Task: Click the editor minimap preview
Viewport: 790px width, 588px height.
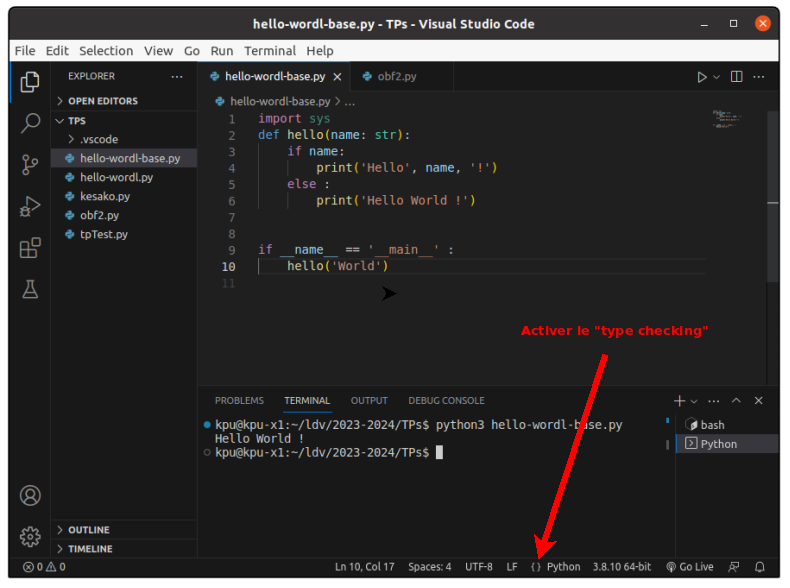Action: 727,119
